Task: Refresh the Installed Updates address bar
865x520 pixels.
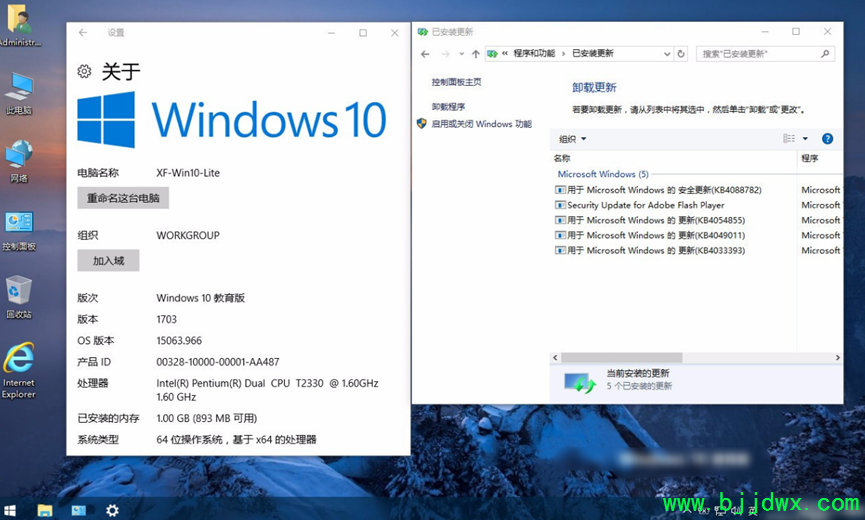Action: point(681,53)
